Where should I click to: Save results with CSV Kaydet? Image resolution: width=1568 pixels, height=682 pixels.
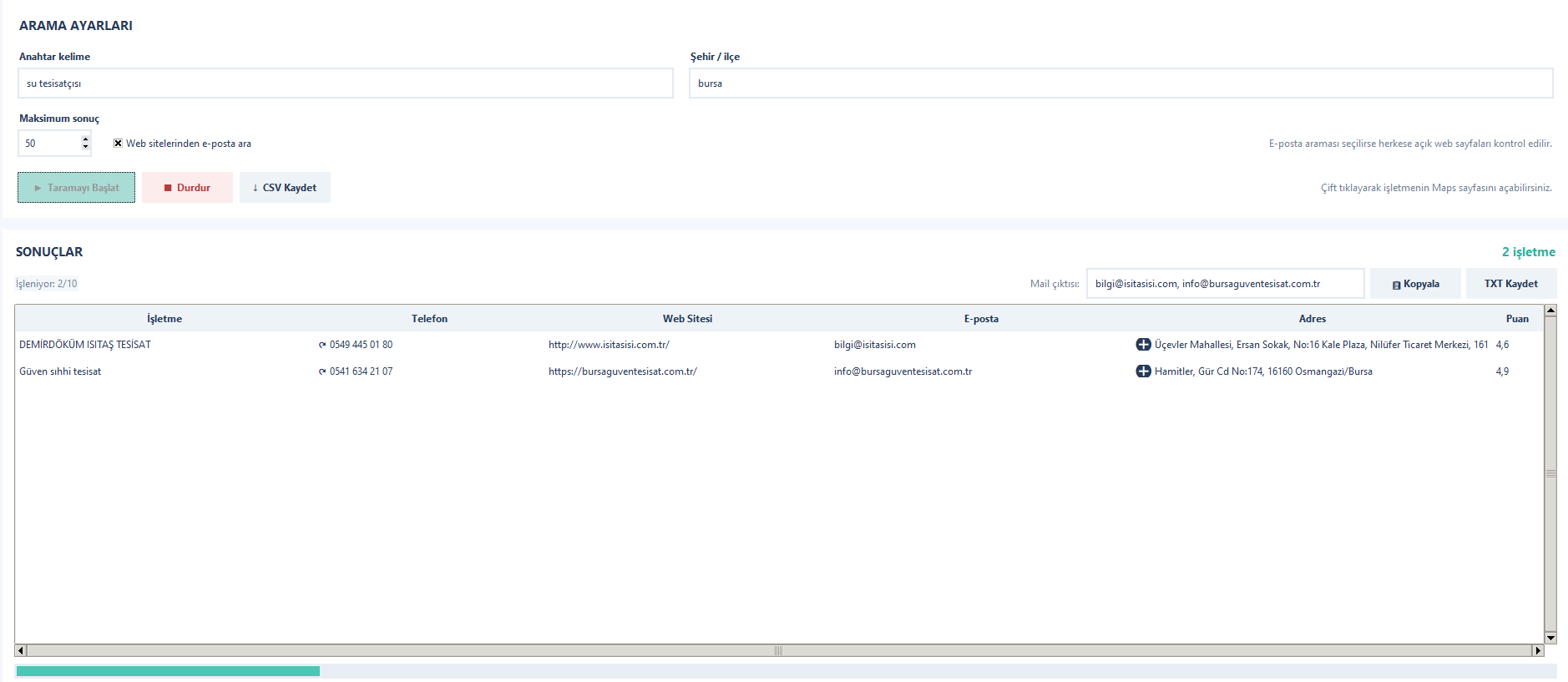click(x=285, y=188)
